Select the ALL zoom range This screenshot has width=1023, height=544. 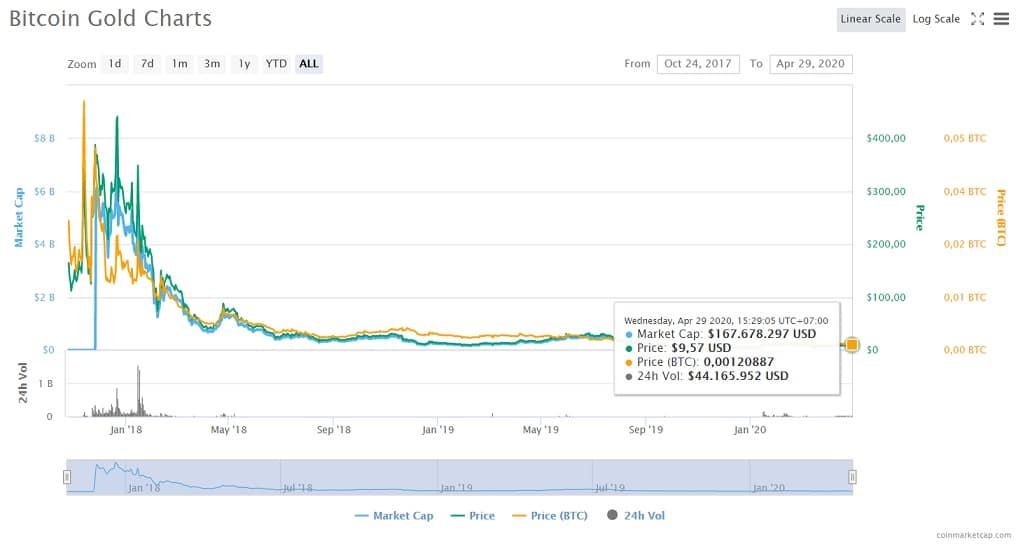click(309, 63)
